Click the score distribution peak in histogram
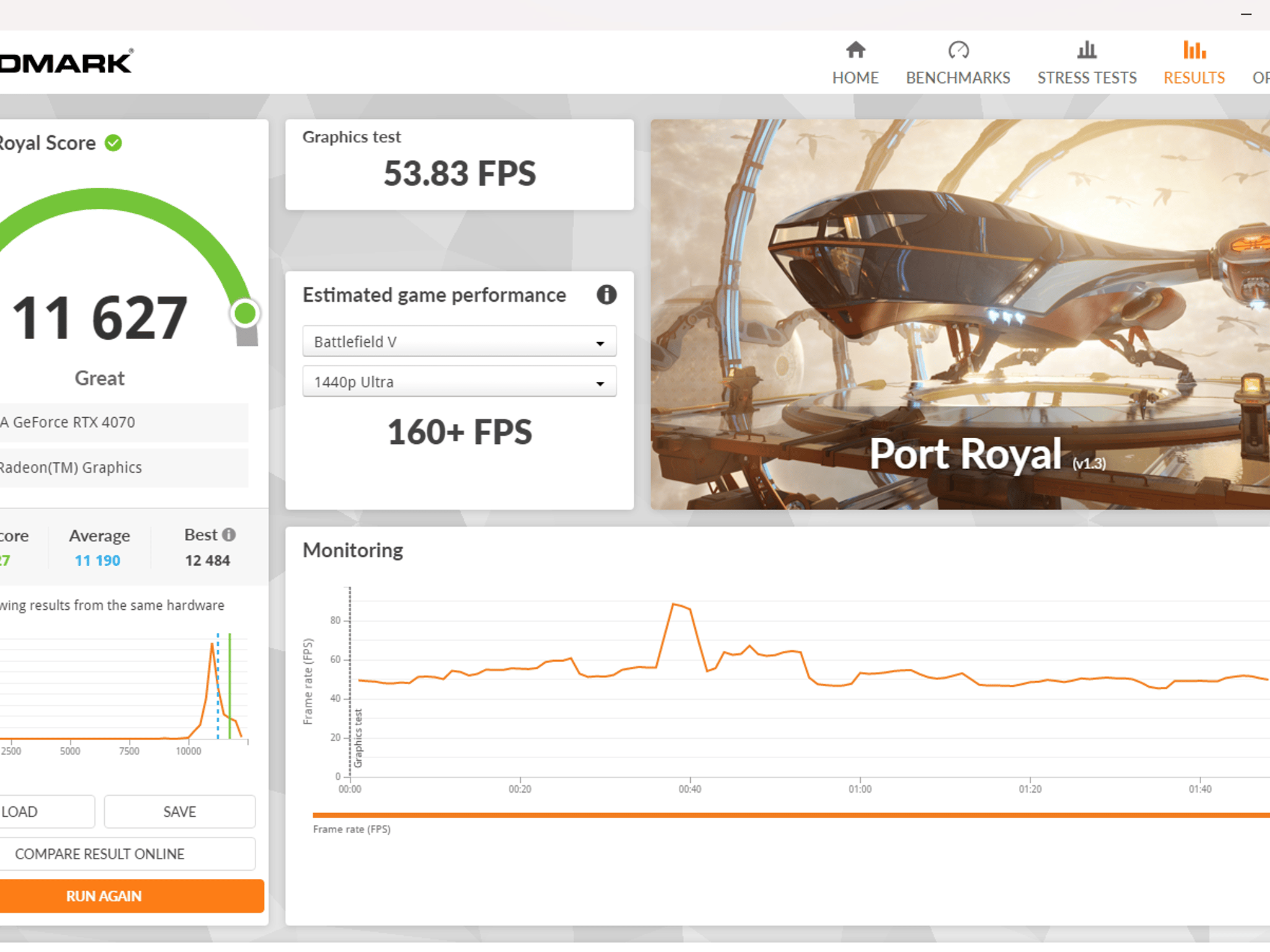The height and width of the screenshot is (952, 1270). (x=213, y=646)
